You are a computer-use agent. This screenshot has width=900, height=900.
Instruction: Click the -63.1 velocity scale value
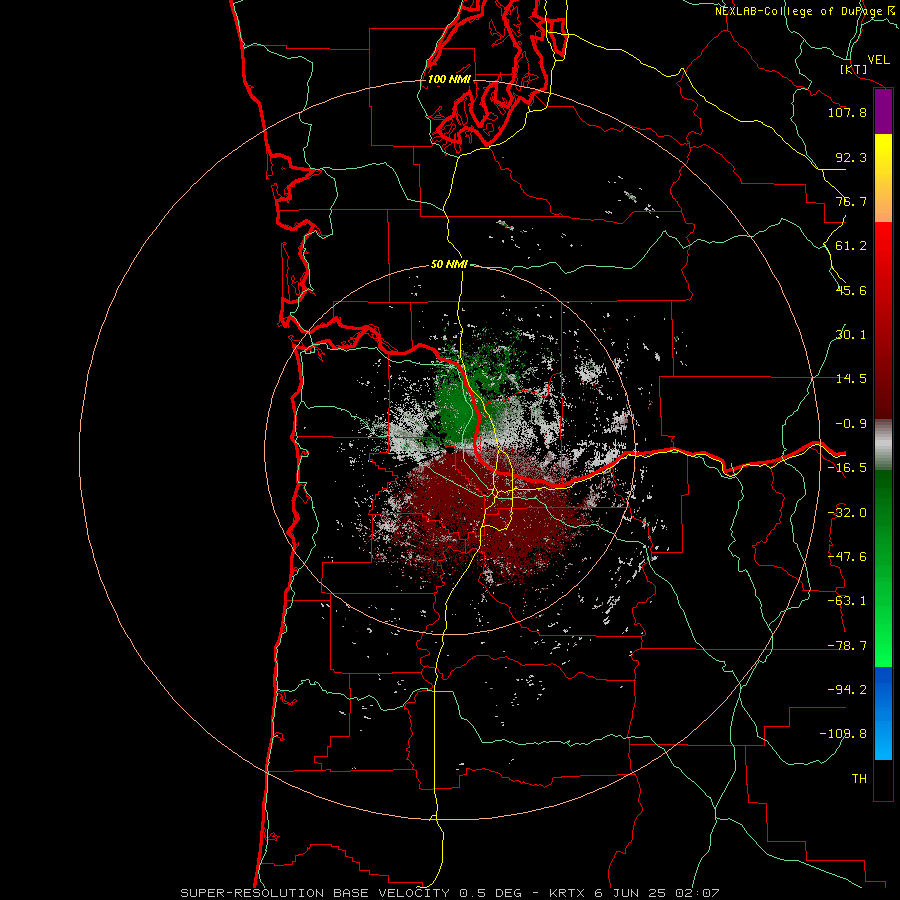847,601
